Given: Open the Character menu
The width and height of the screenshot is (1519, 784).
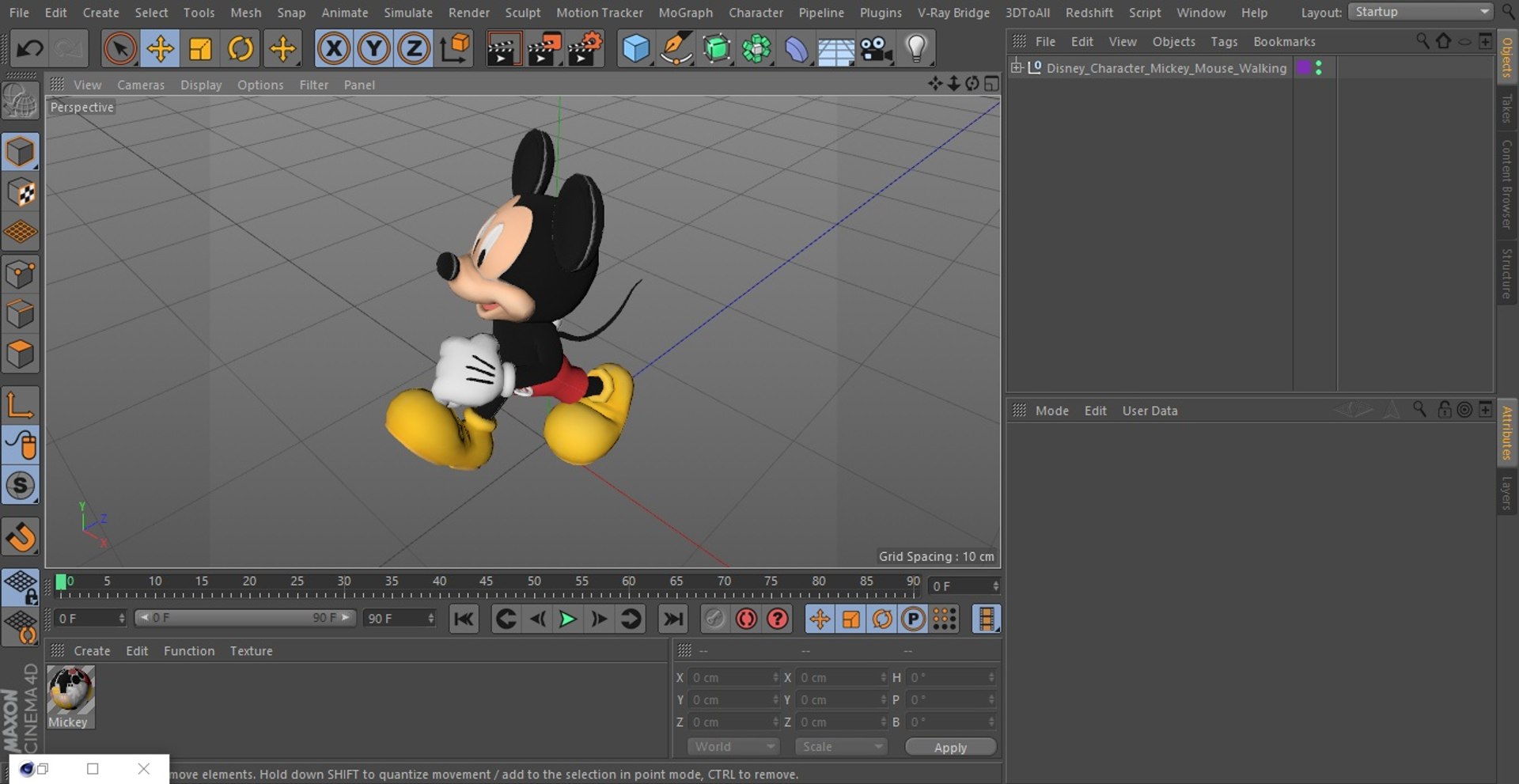Looking at the screenshot, I should (756, 13).
